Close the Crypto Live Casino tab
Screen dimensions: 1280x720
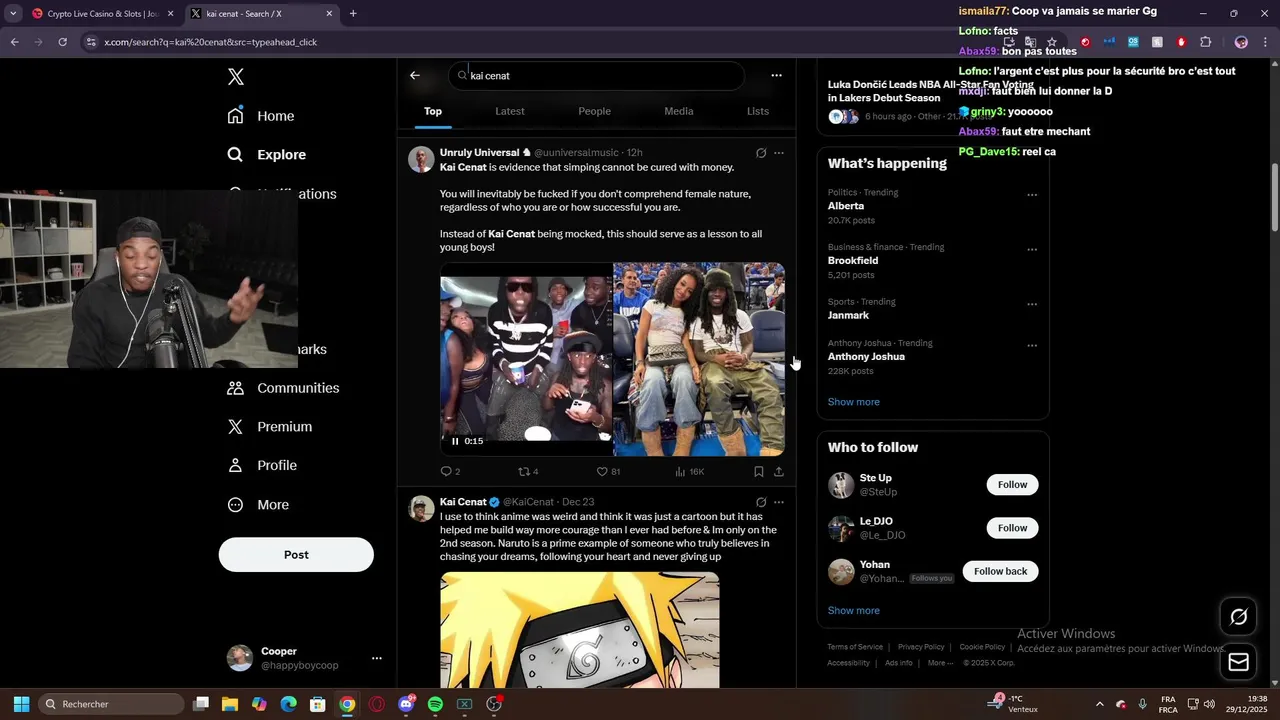(170, 14)
